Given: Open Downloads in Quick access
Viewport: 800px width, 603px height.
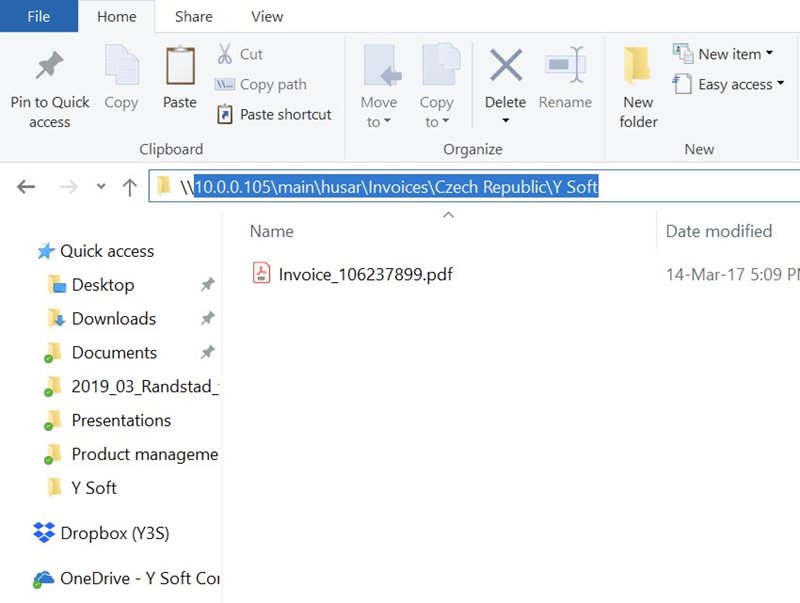Looking at the screenshot, I should tap(114, 318).
